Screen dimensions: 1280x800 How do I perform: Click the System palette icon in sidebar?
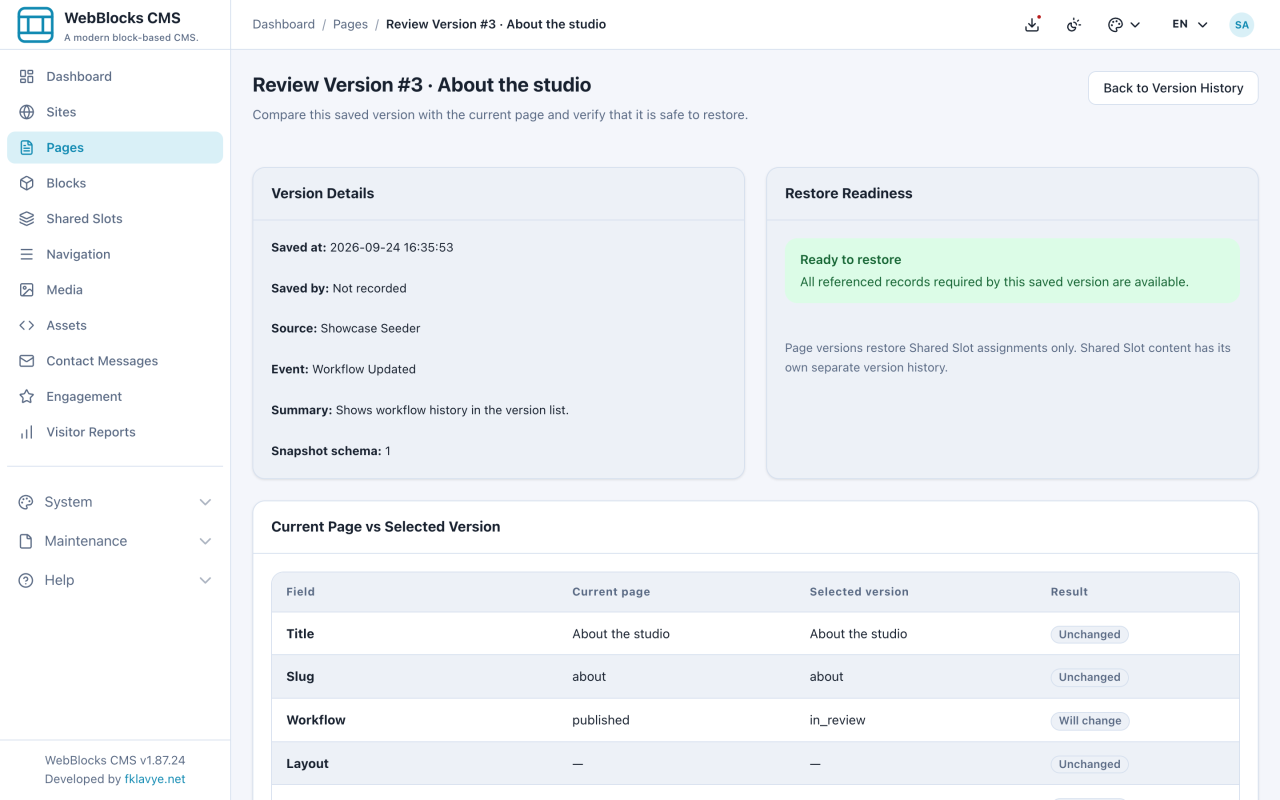(26, 502)
